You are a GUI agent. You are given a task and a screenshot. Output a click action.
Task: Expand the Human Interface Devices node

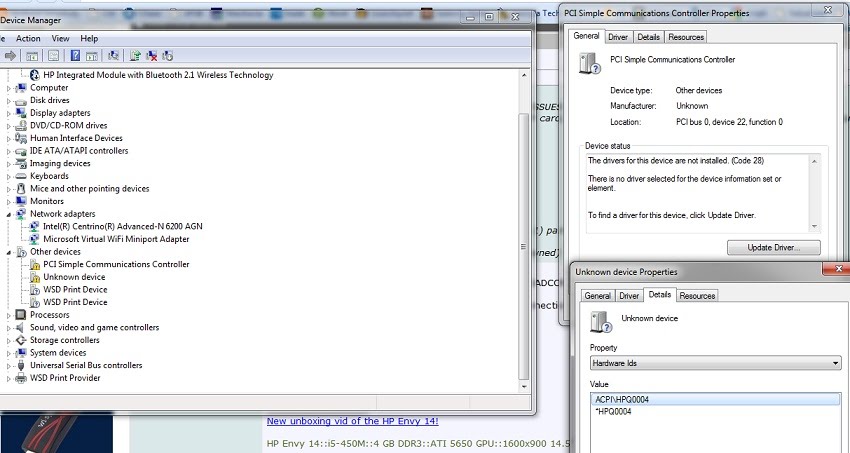pyautogui.click(x=9, y=138)
